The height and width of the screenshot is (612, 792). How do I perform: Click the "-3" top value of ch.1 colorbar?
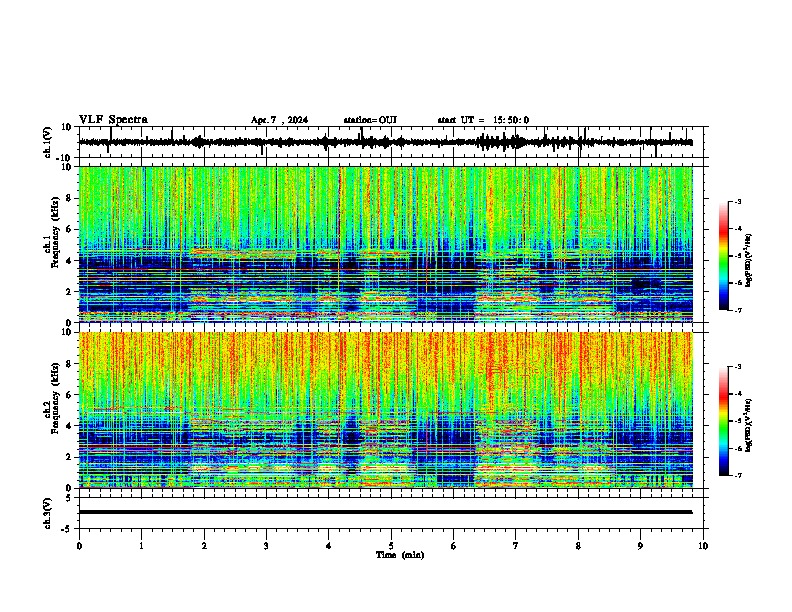coord(737,201)
